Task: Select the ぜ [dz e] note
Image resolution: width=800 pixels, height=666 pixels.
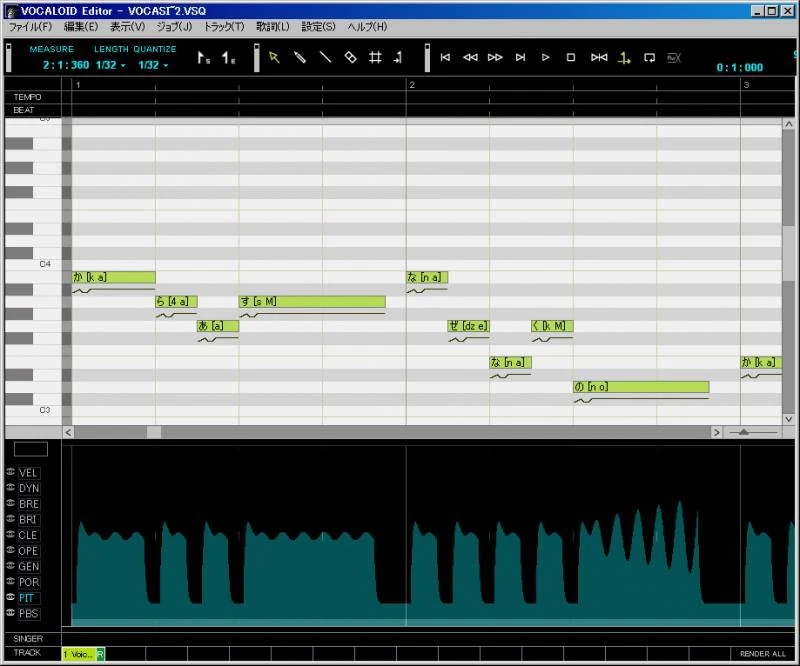Action: tap(468, 326)
